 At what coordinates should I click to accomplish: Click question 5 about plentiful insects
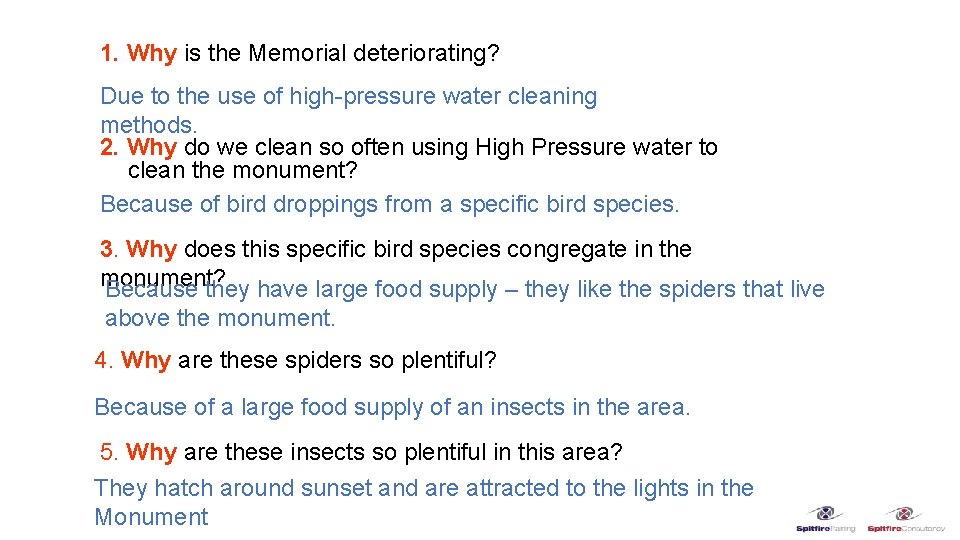point(361,452)
